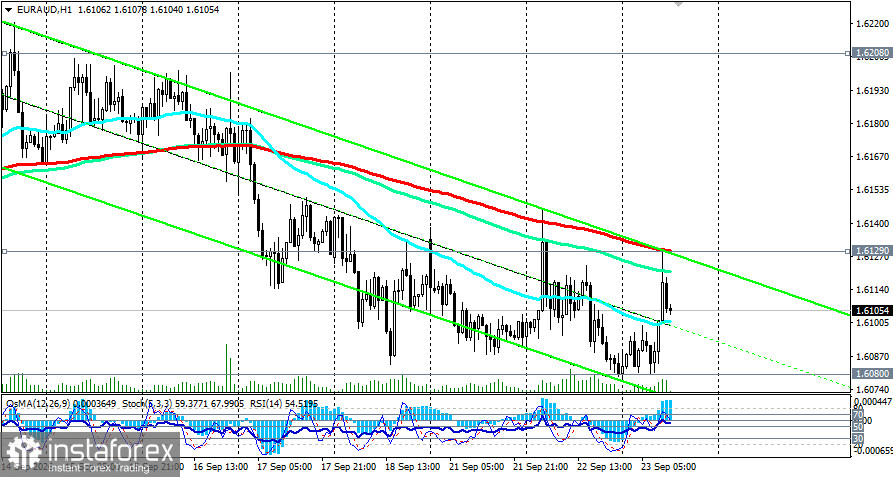
Task: Open the dropdown arrow beside EURAUD,H1
Action: (x=7, y=10)
